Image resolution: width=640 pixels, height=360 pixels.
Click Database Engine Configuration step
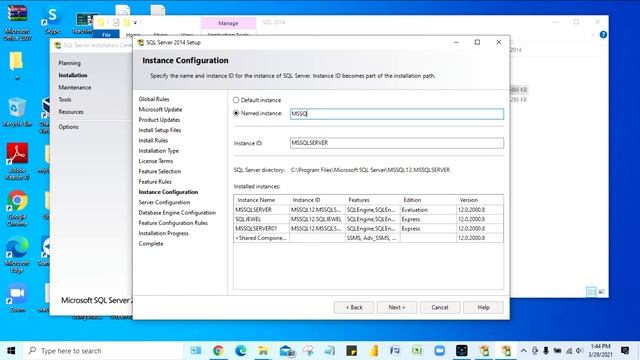coord(177,213)
